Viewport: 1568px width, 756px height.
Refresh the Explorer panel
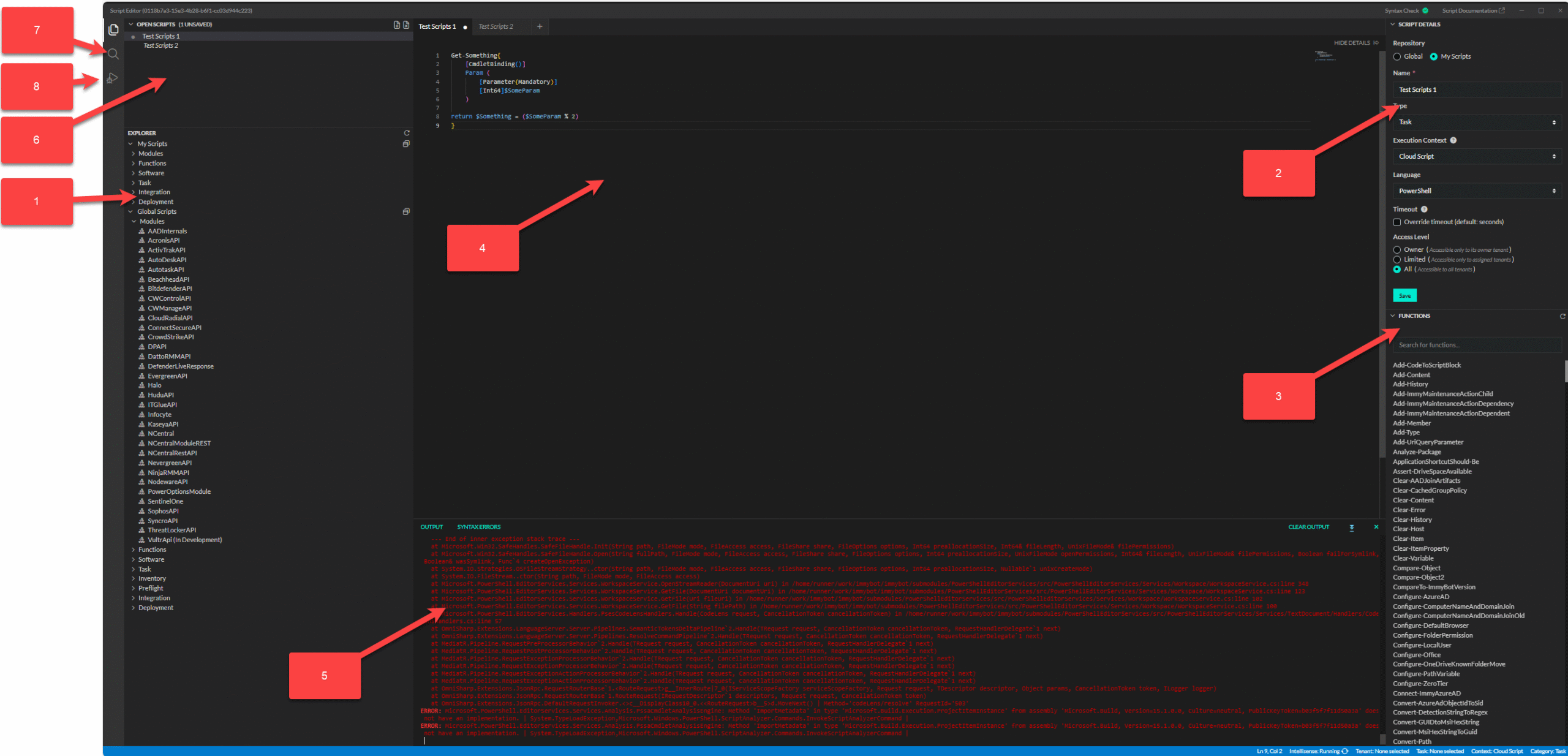[407, 133]
